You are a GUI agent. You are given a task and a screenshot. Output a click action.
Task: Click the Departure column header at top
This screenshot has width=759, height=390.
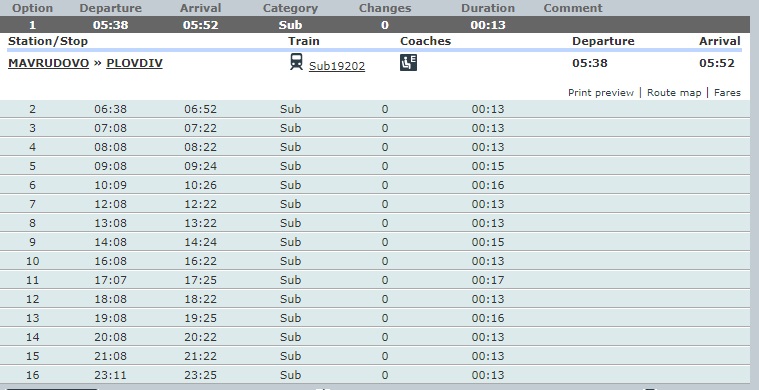coord(110,8)
